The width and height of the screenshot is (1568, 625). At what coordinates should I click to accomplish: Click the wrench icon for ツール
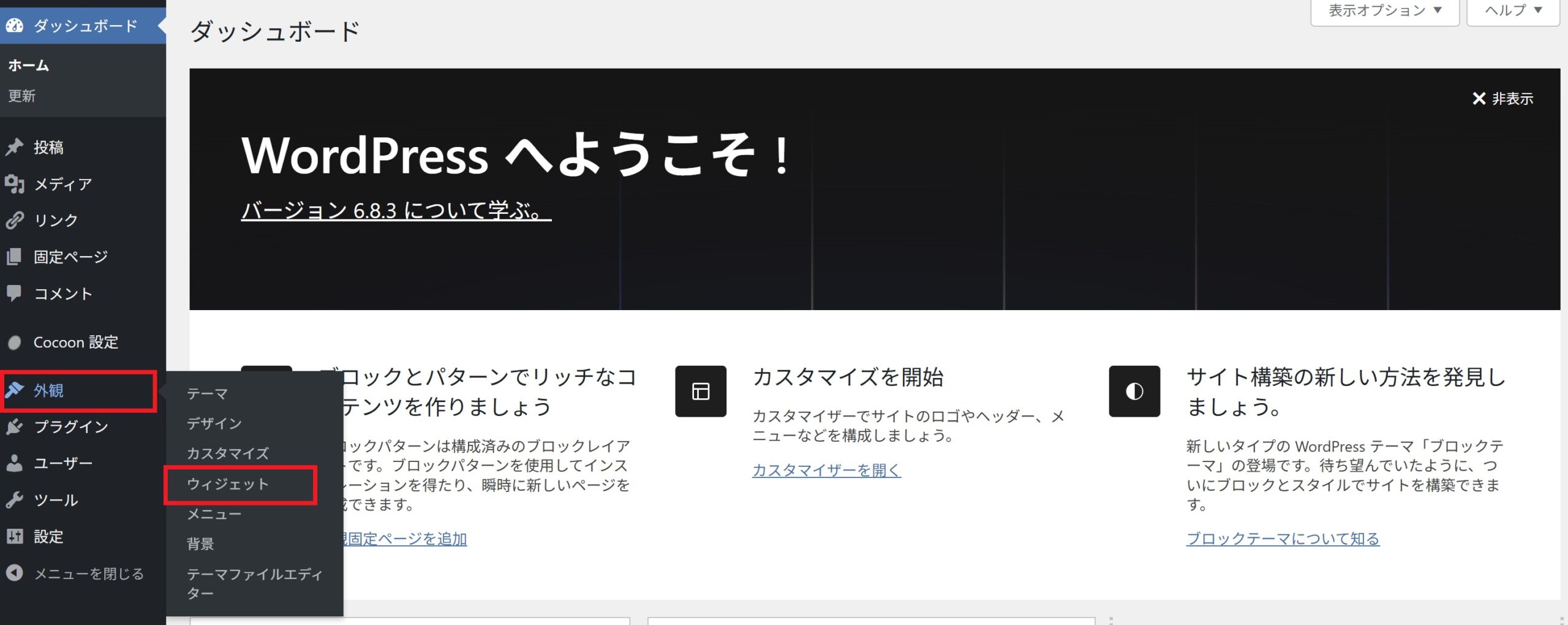tap(15, 500)
